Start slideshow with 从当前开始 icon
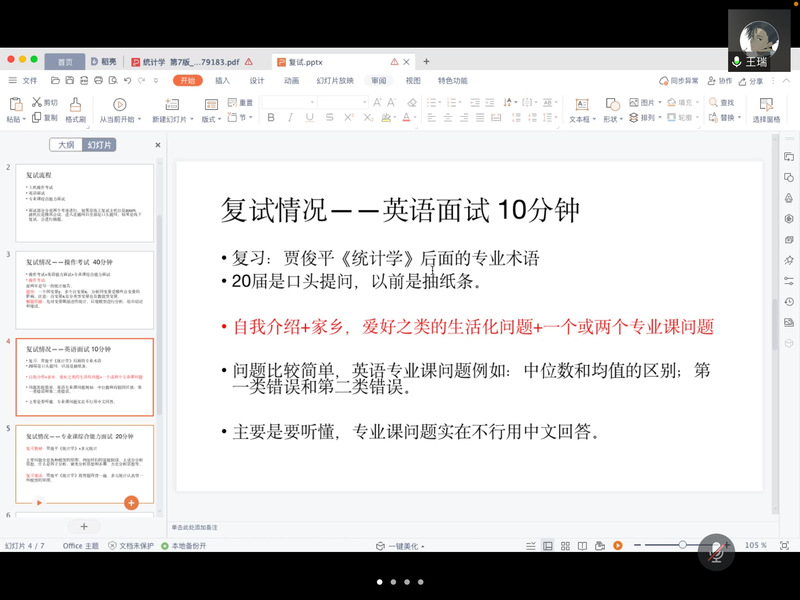The height and width of the screenshot is (600, 800). [119, 104]
